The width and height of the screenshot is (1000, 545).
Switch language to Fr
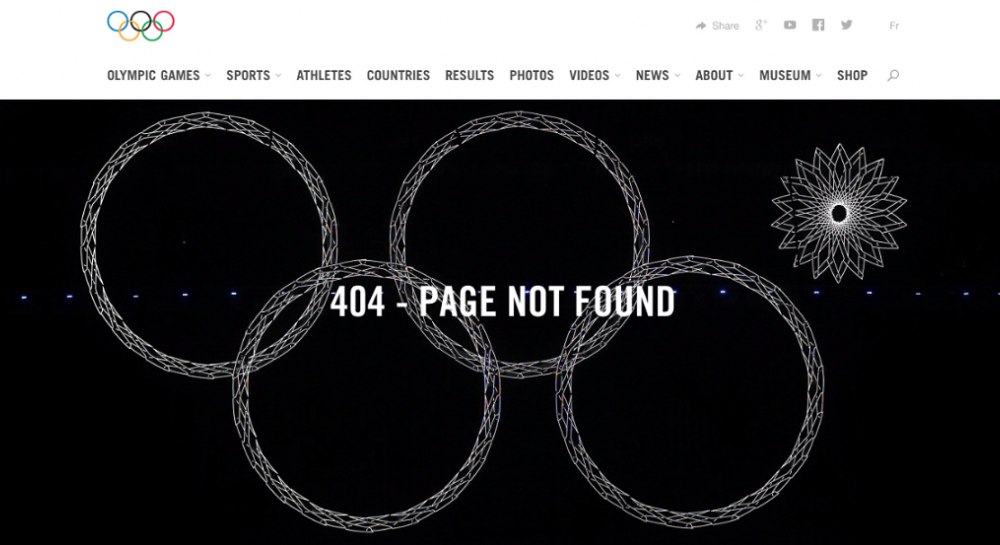point(894,25)
